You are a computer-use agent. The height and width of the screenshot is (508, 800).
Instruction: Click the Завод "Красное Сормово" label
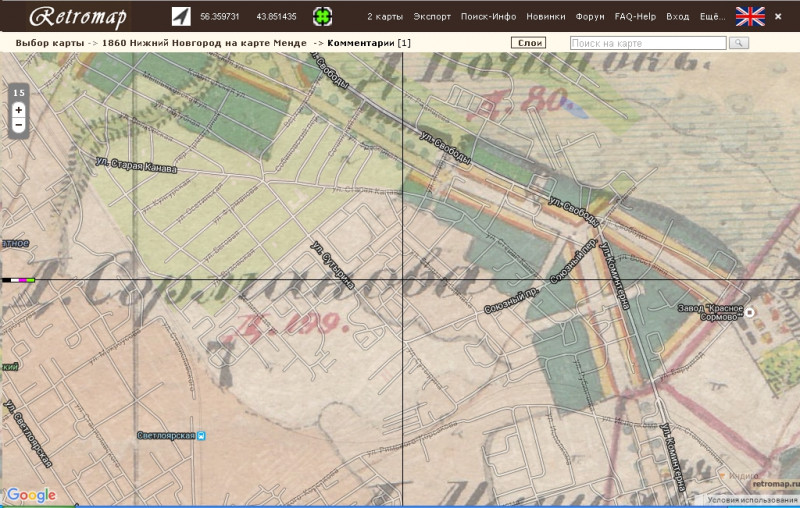click(x=710, y=313)
